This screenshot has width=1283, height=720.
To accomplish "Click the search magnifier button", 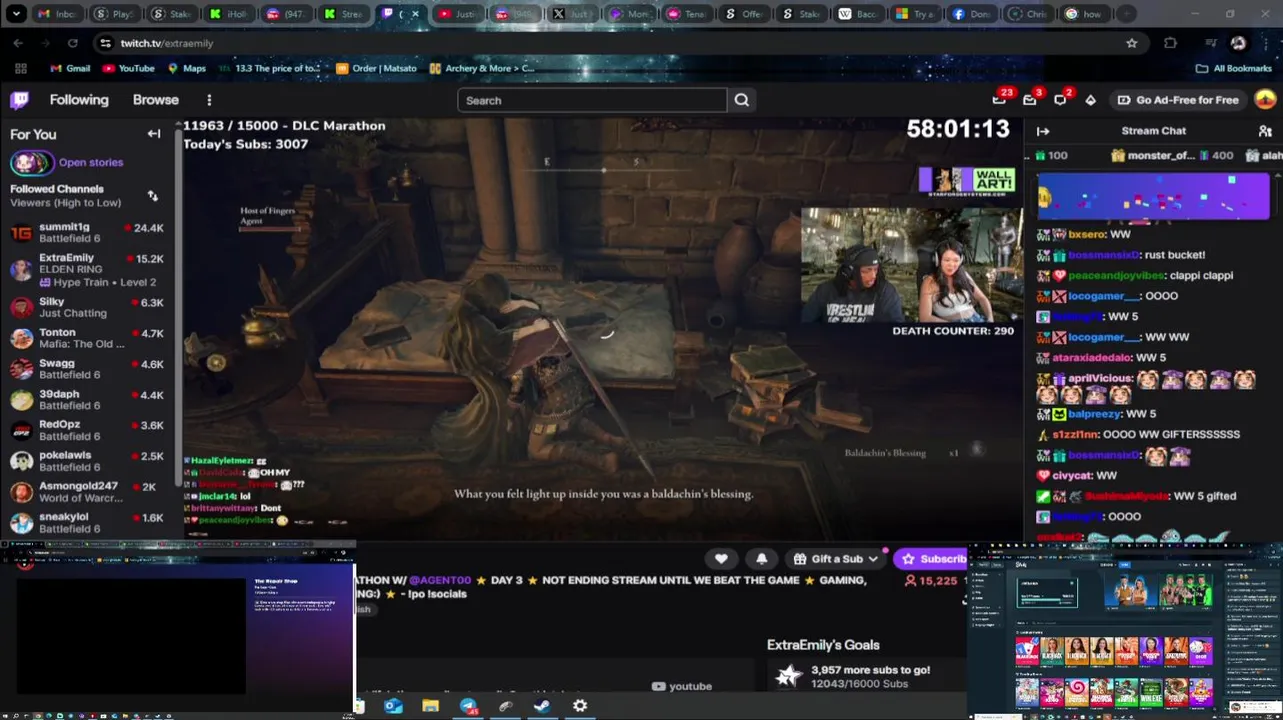I will click(x=741, y=100).
